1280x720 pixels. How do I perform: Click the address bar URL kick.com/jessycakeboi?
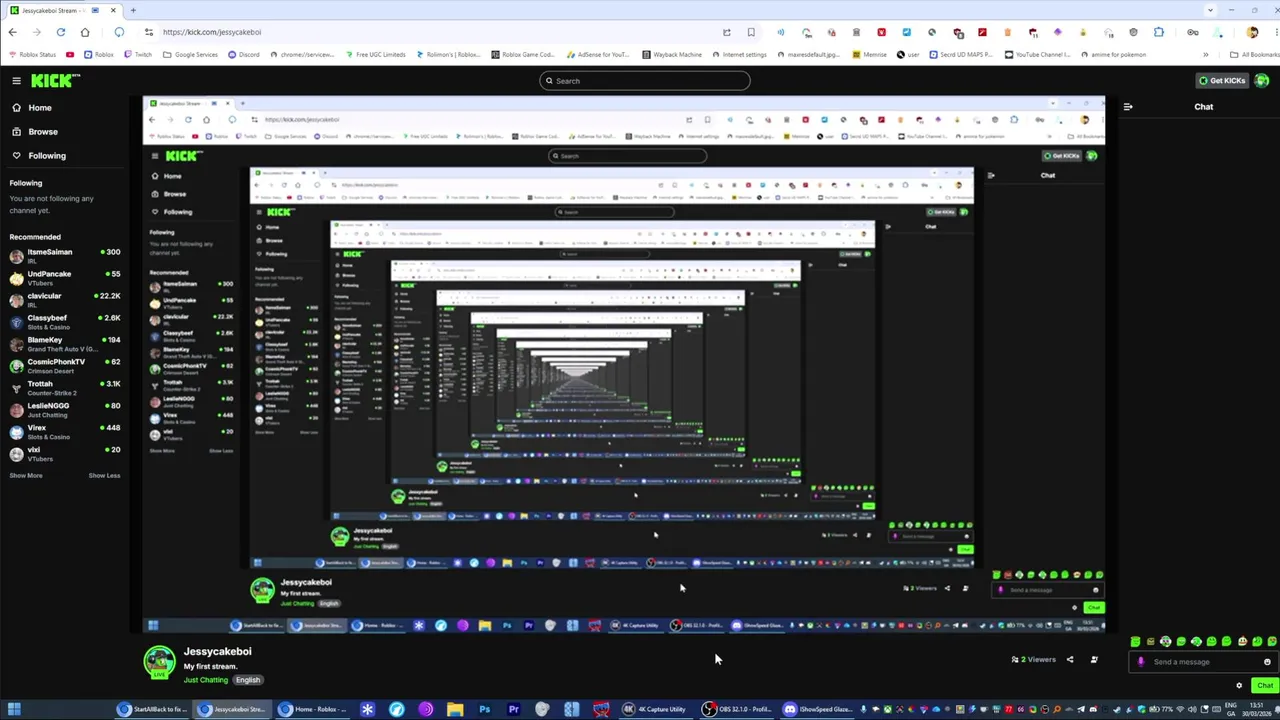click(212, 32)
